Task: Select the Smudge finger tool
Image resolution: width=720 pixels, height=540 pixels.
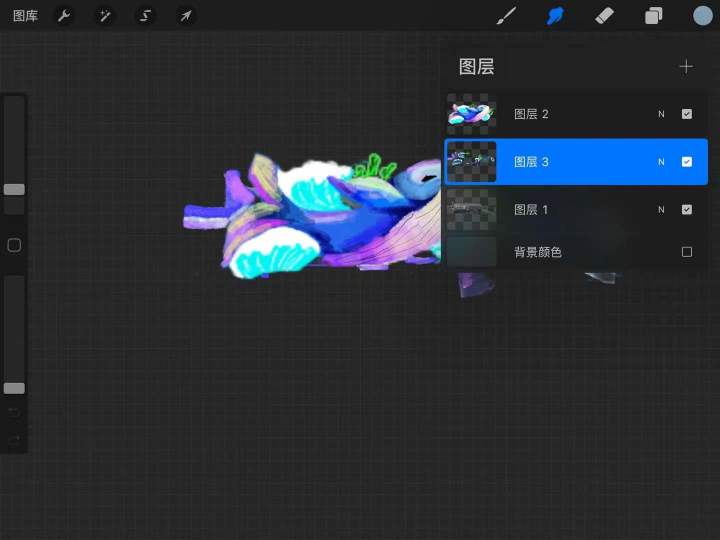Action: (555, 16)
